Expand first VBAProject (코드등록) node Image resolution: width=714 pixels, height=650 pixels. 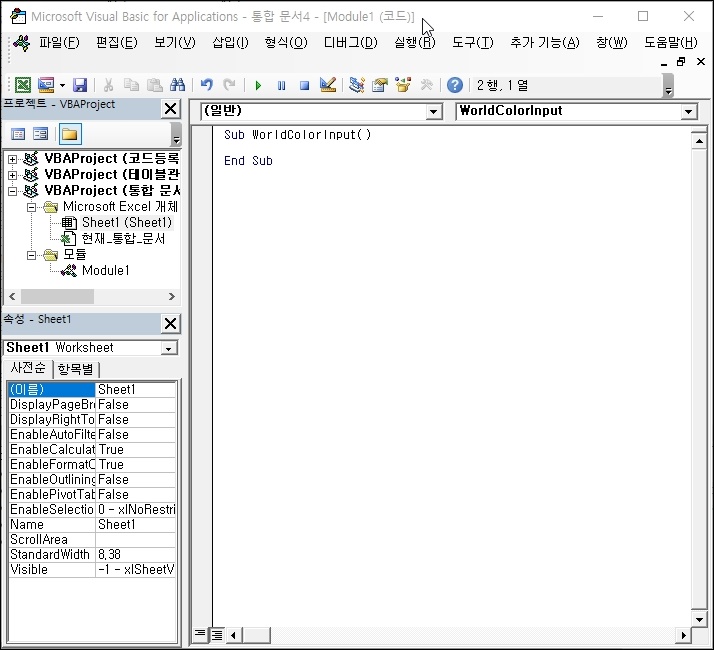(13, 159)
